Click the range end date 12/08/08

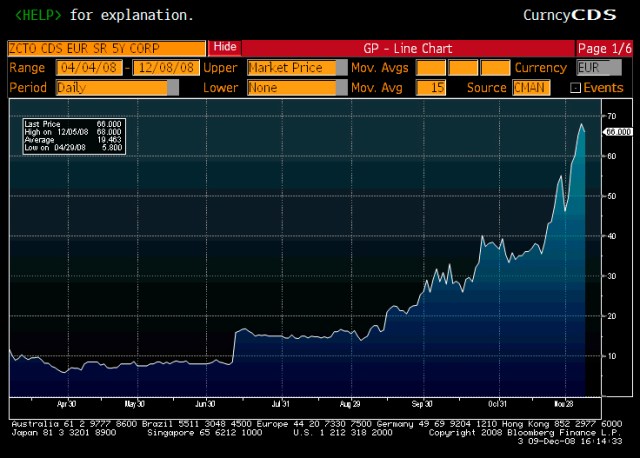166,68
